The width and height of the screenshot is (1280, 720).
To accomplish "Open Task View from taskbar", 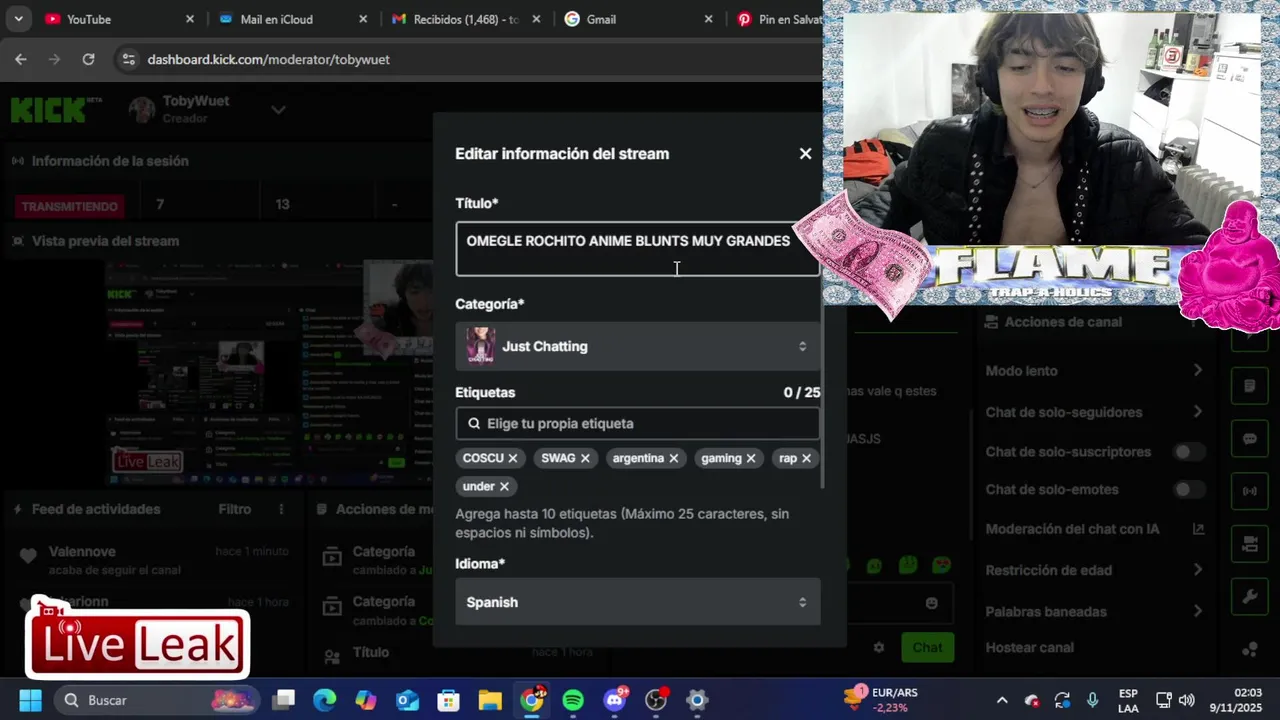I will point(284,700).
